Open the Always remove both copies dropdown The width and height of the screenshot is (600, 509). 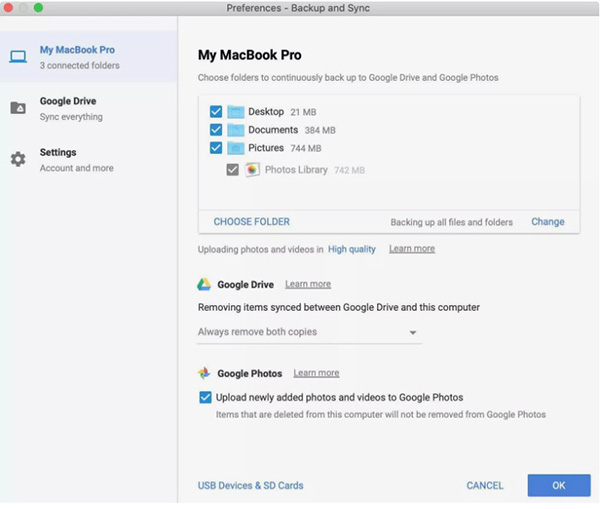click(309, 332)
